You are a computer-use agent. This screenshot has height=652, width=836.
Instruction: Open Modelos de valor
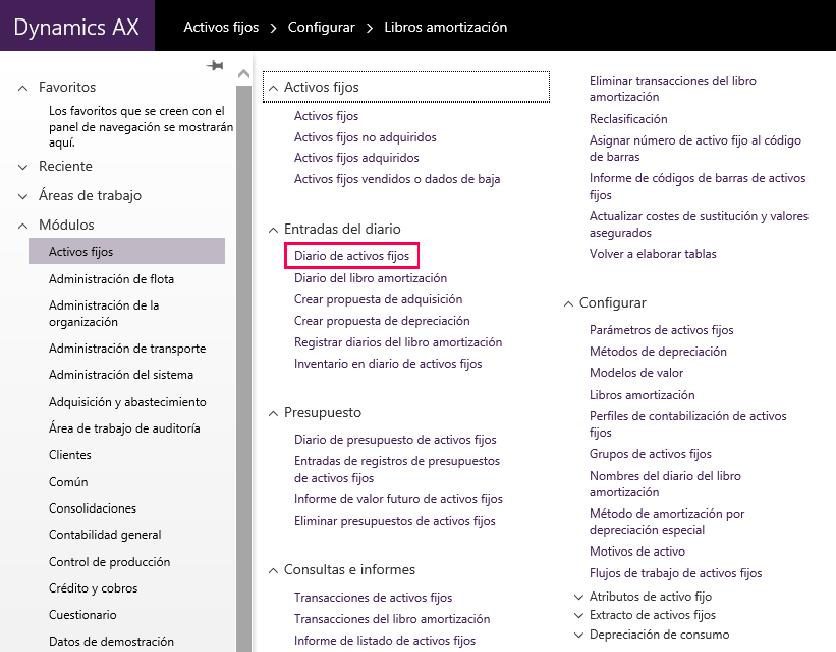(637, 373)
